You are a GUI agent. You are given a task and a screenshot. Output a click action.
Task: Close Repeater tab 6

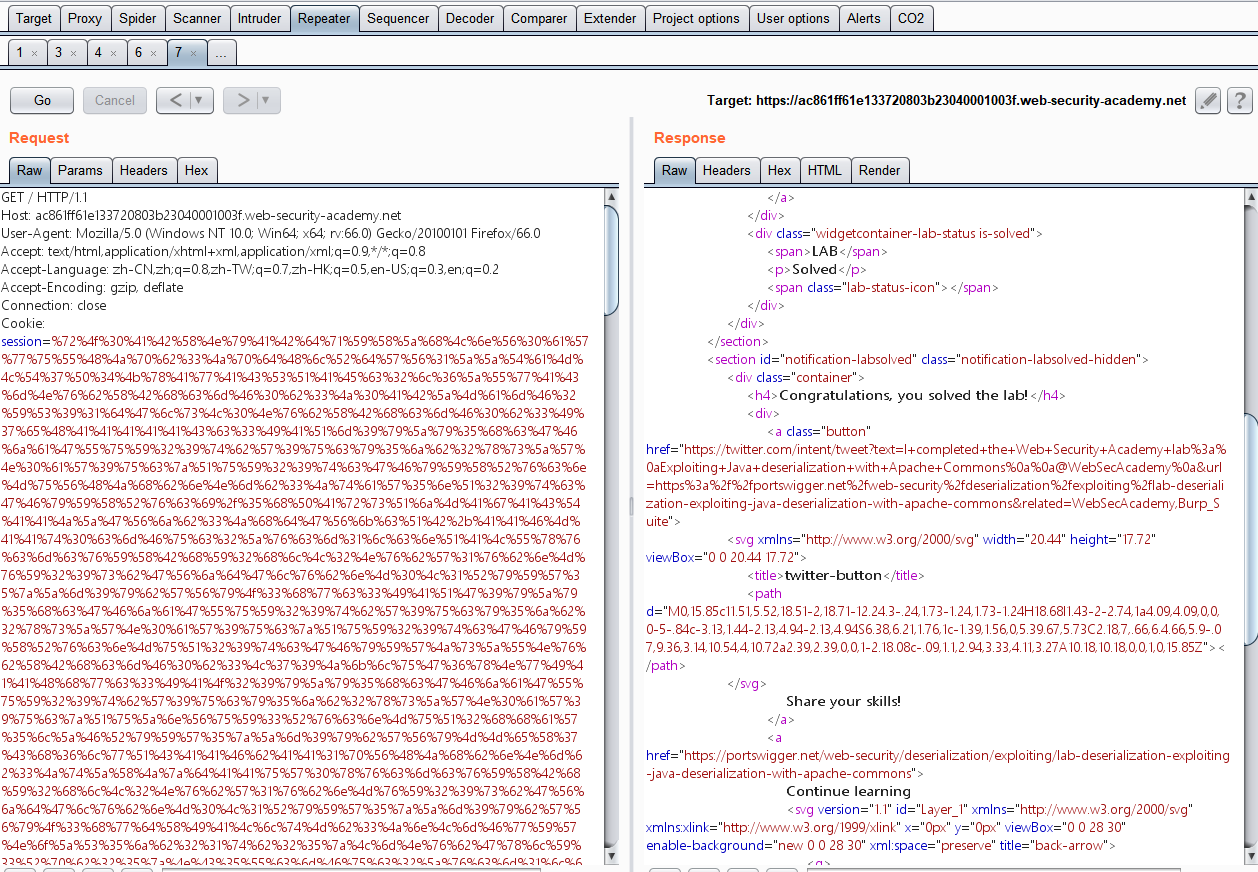point(153,53)
